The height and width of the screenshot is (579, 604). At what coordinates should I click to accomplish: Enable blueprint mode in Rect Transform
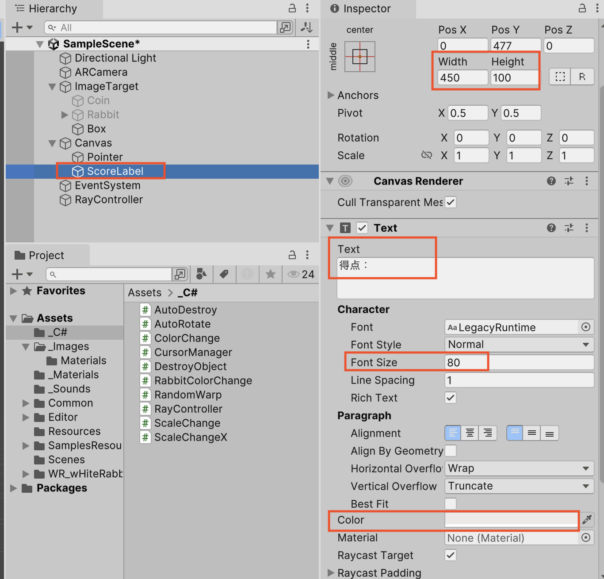(560, 77)
